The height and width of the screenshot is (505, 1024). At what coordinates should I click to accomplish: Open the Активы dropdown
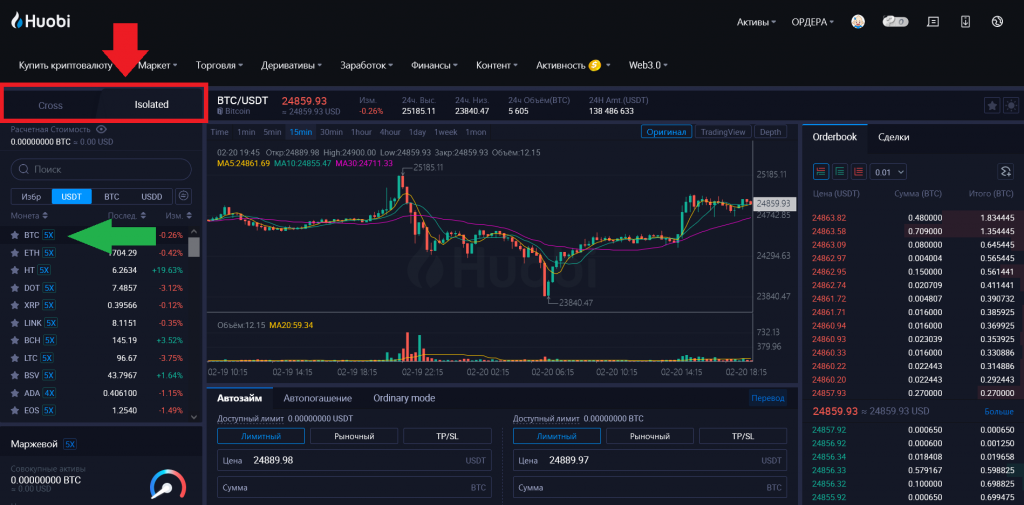(x=756, y=22)
